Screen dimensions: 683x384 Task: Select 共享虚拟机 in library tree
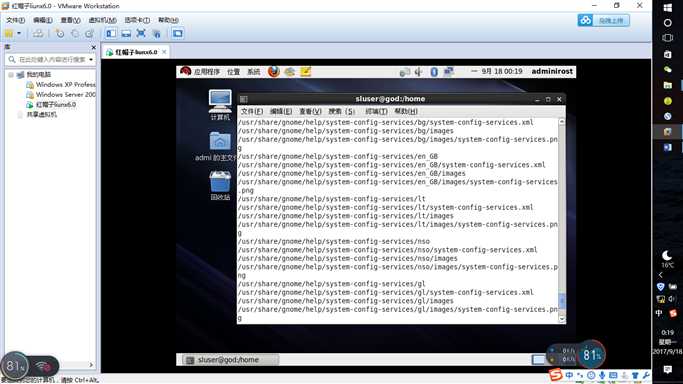pyautogui.click(x=37, y=115)
